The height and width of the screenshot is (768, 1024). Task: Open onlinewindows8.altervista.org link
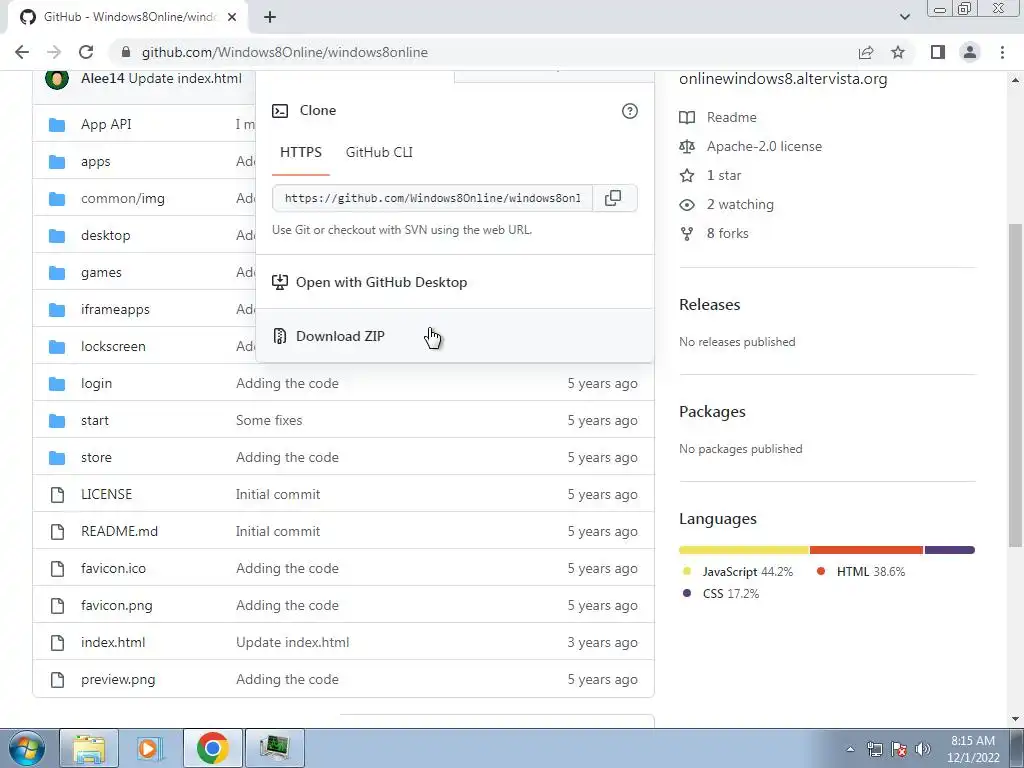tap(783, 79)
